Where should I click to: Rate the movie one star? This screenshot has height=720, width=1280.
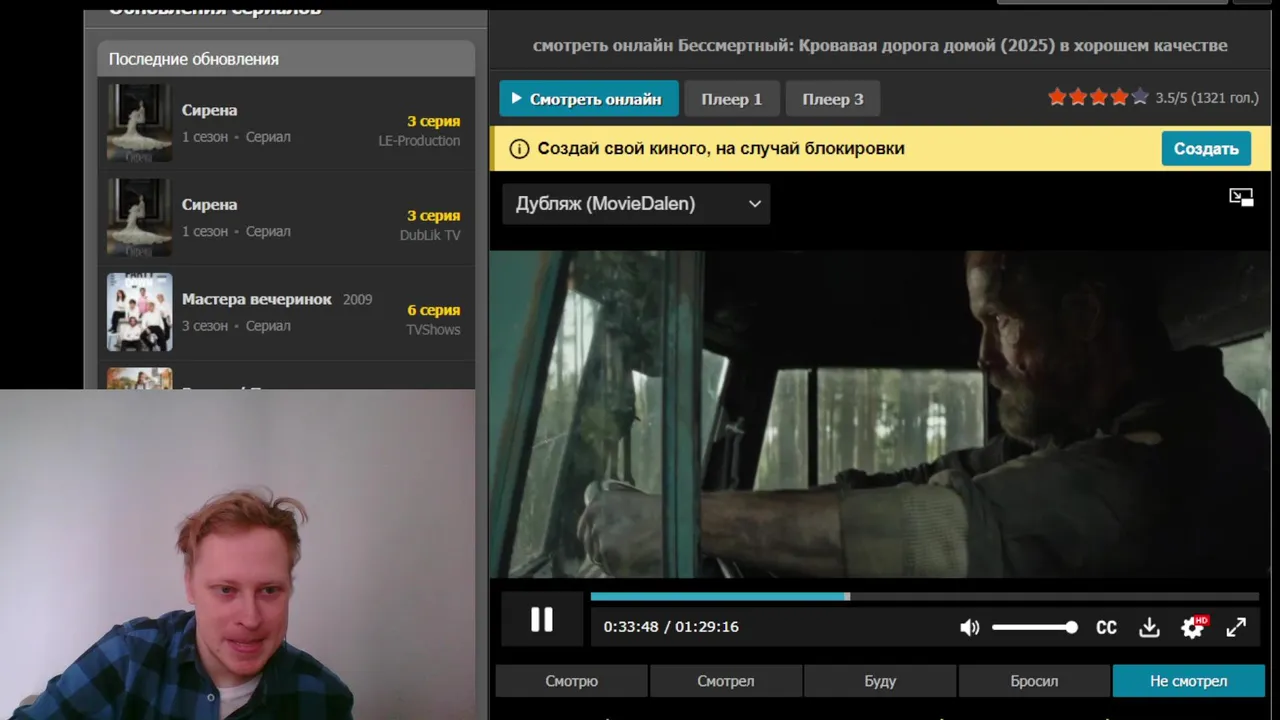coord(1057,97)
